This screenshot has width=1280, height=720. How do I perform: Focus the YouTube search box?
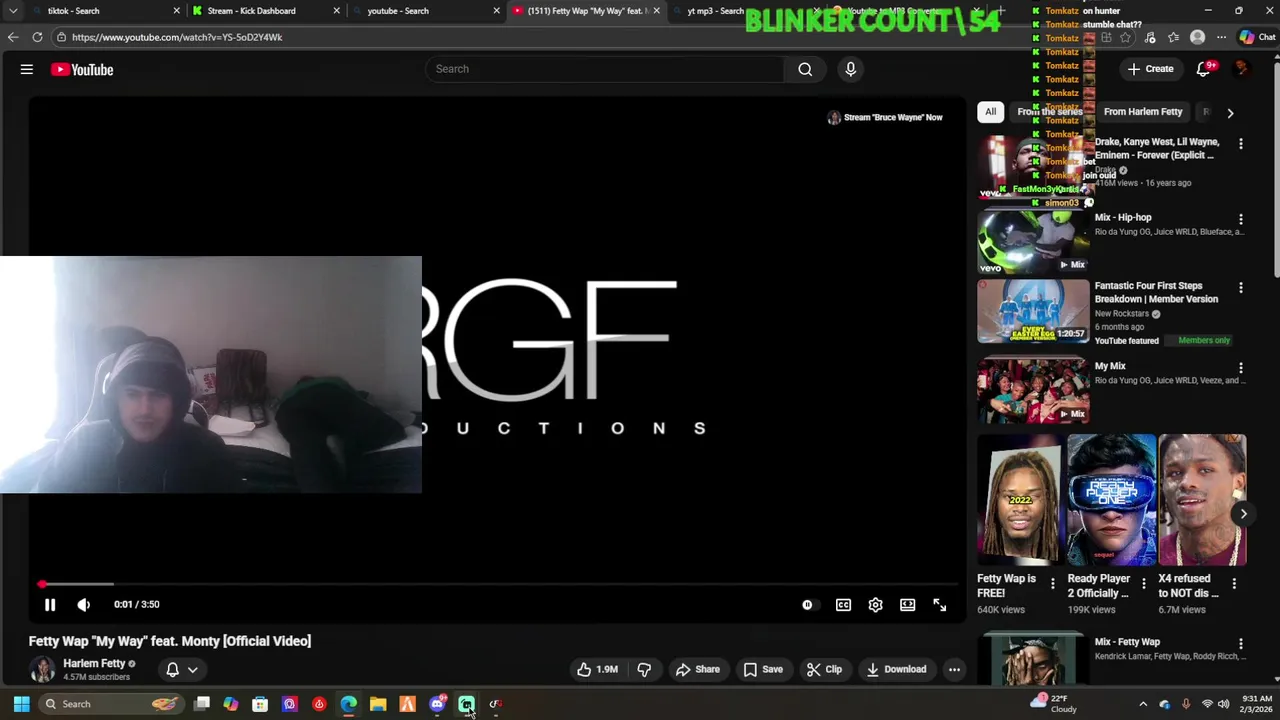point(605,69)
